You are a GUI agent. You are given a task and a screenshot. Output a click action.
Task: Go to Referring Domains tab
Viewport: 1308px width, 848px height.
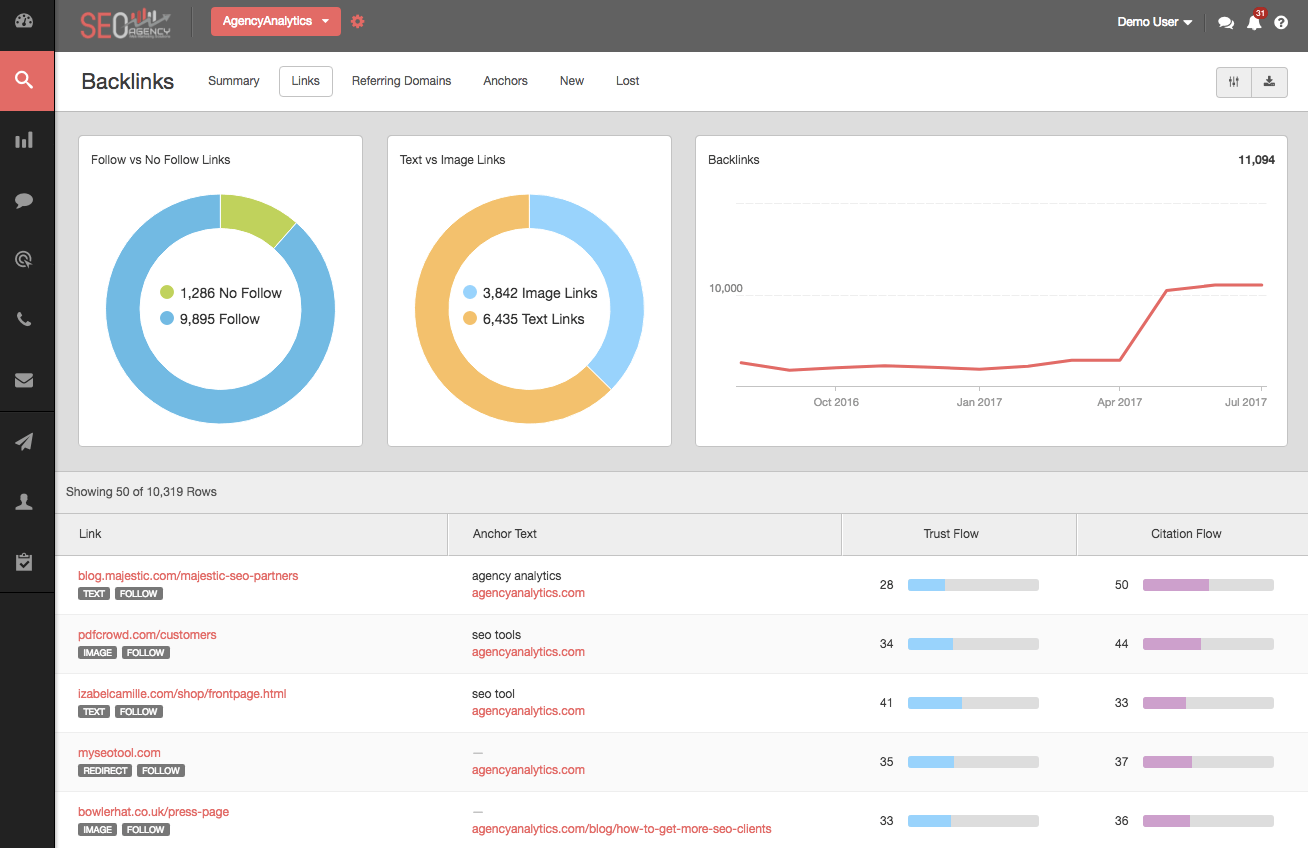point(401,81)
